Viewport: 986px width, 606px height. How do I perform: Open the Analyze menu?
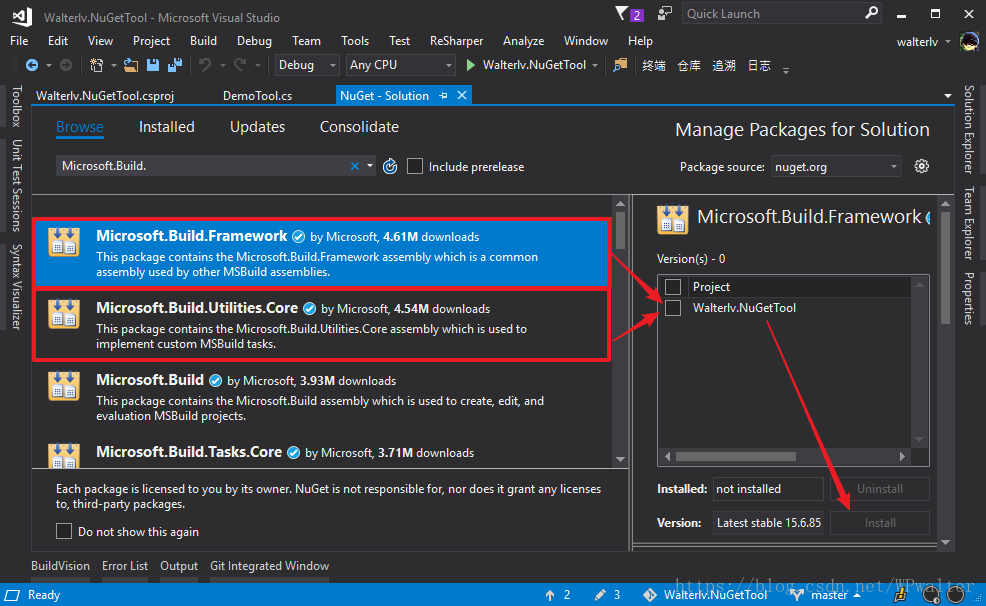click(x=523, y=41)
